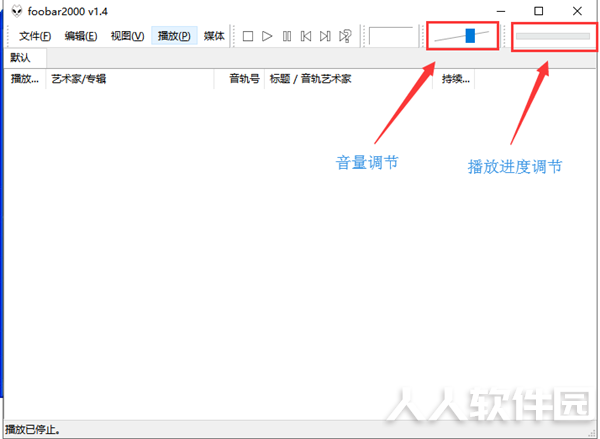Click the blue volume slider handle

point(470,36)
